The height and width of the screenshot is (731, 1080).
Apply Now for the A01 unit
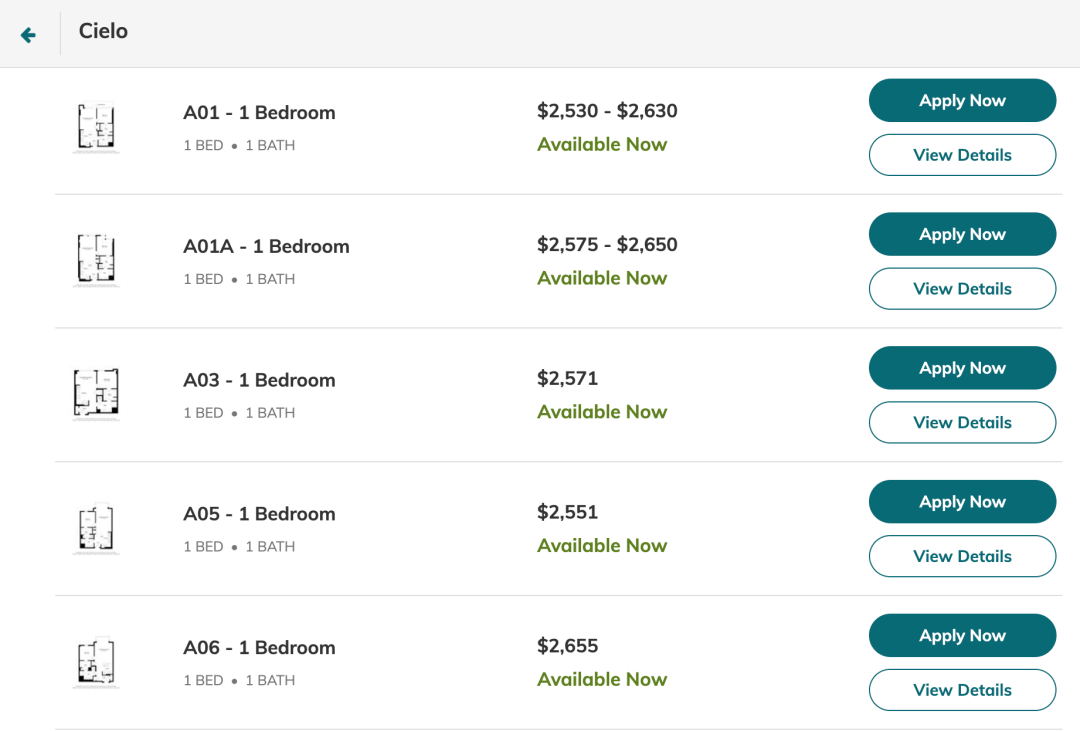962,101
